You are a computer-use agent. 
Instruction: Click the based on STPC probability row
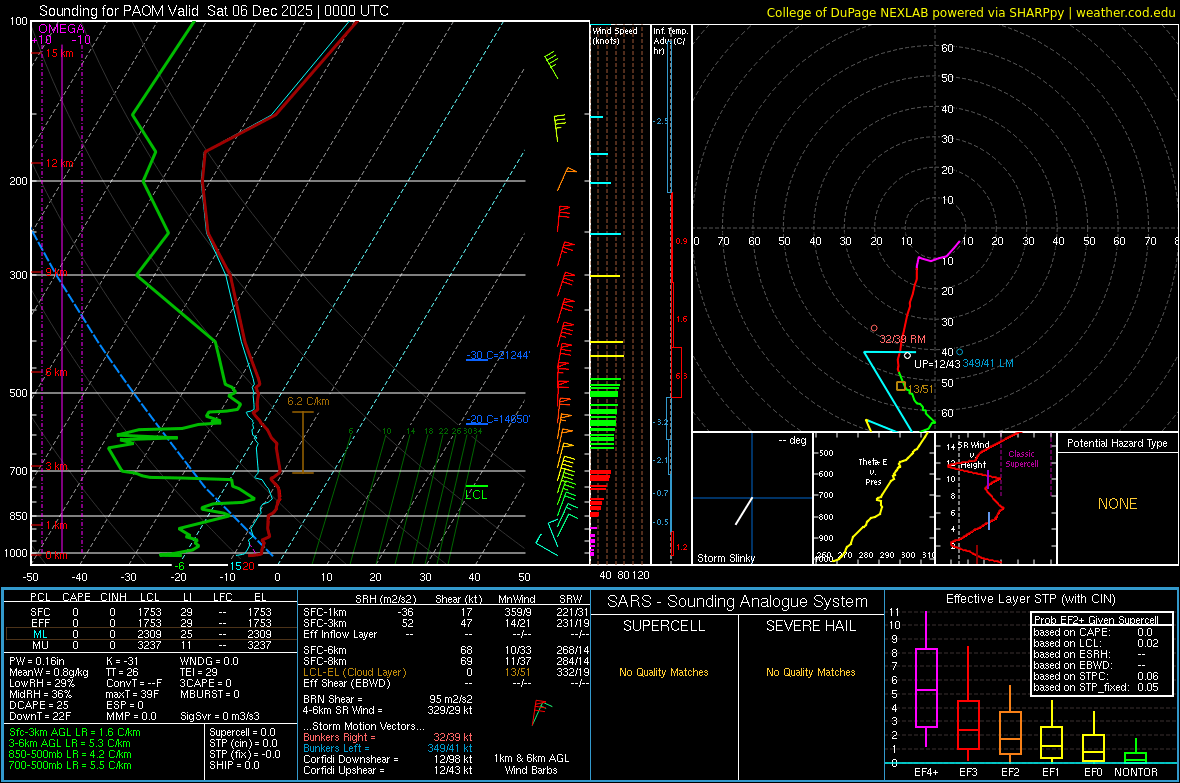(1096, 676)
